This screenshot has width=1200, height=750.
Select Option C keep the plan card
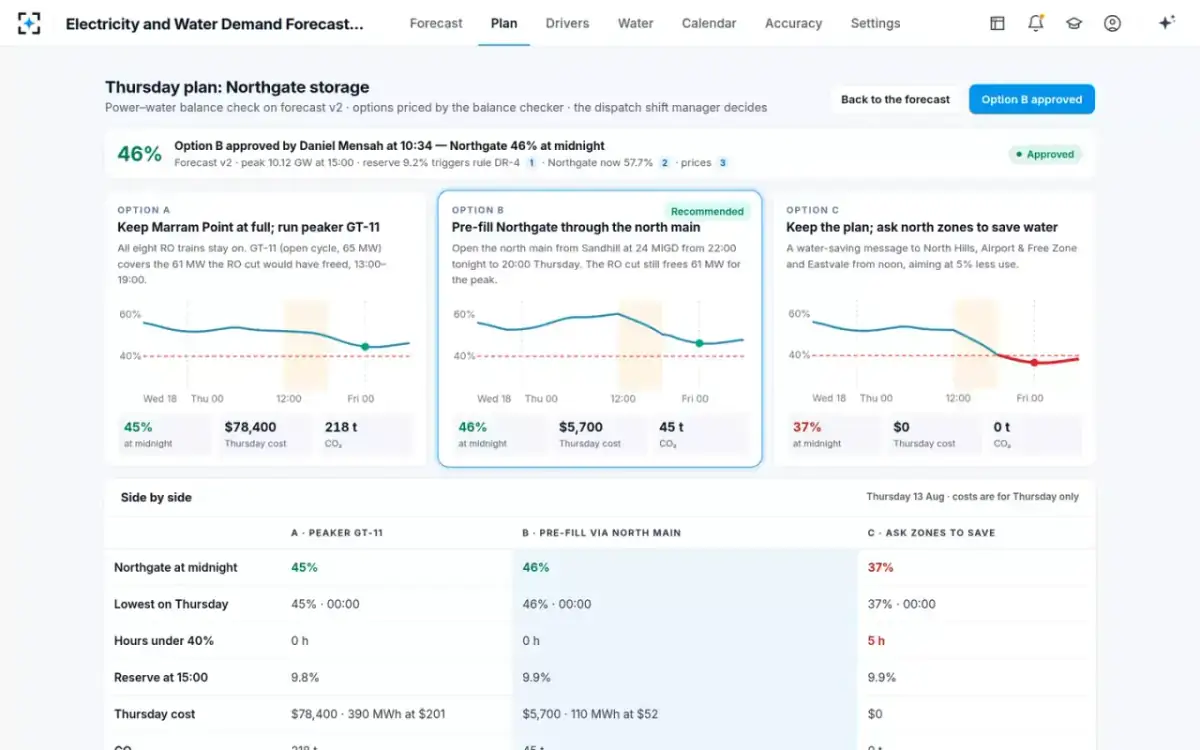coord(934,329)
